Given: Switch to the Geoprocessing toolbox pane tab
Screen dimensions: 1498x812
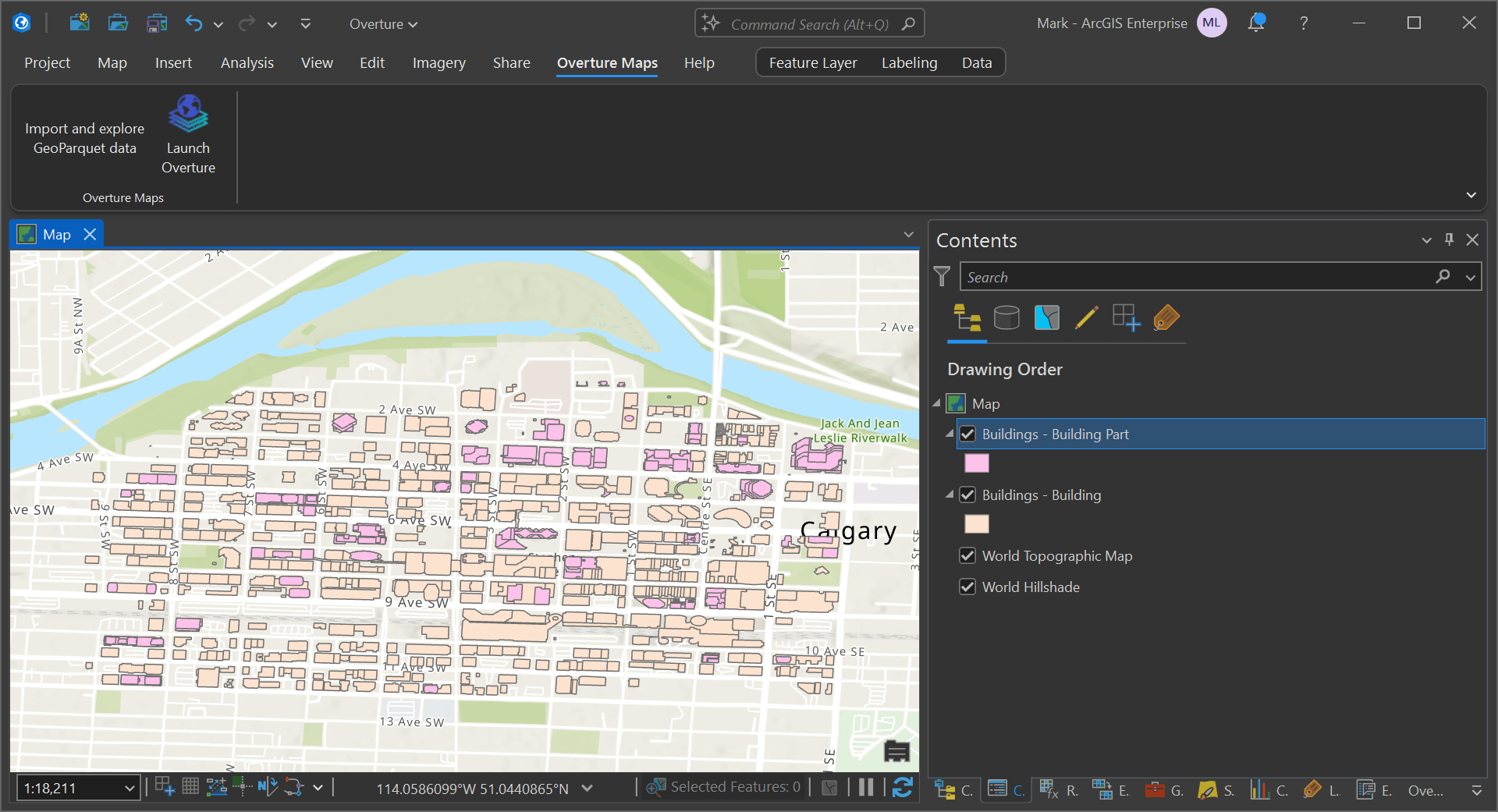Looking at the screenshot, I should [x=1165, y=790].
